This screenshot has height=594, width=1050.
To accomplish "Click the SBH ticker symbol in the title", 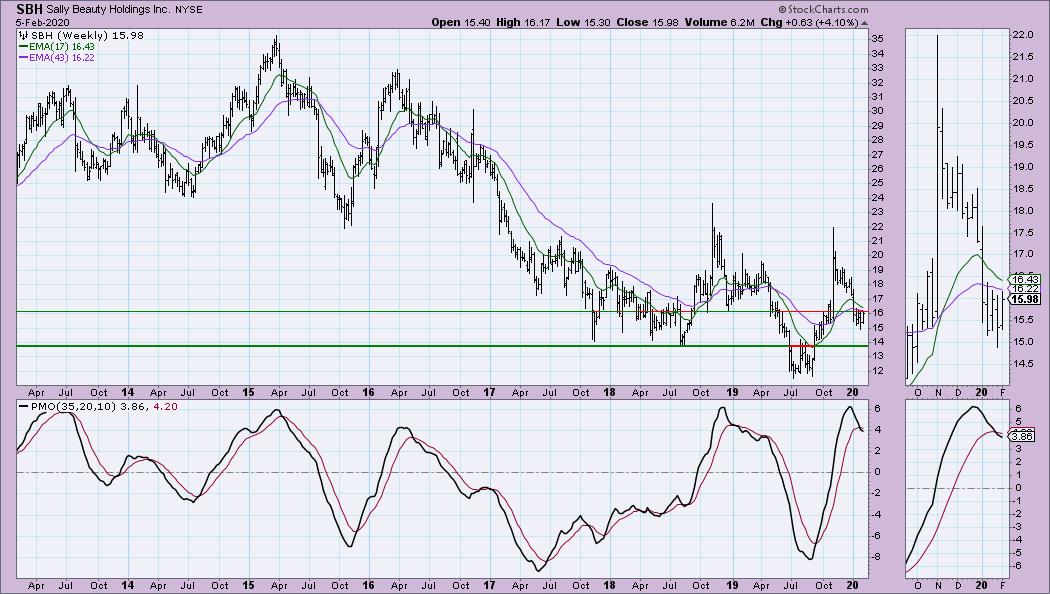I will click(29, 9).
